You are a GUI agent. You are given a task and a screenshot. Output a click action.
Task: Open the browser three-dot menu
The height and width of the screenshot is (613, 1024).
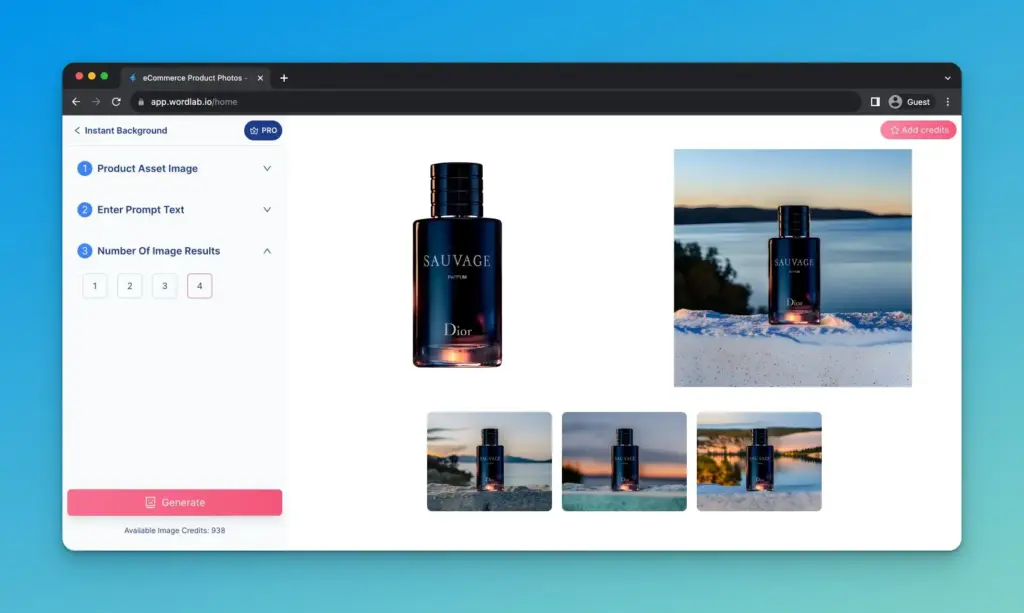pyautogui.click(x=948, y=102)
